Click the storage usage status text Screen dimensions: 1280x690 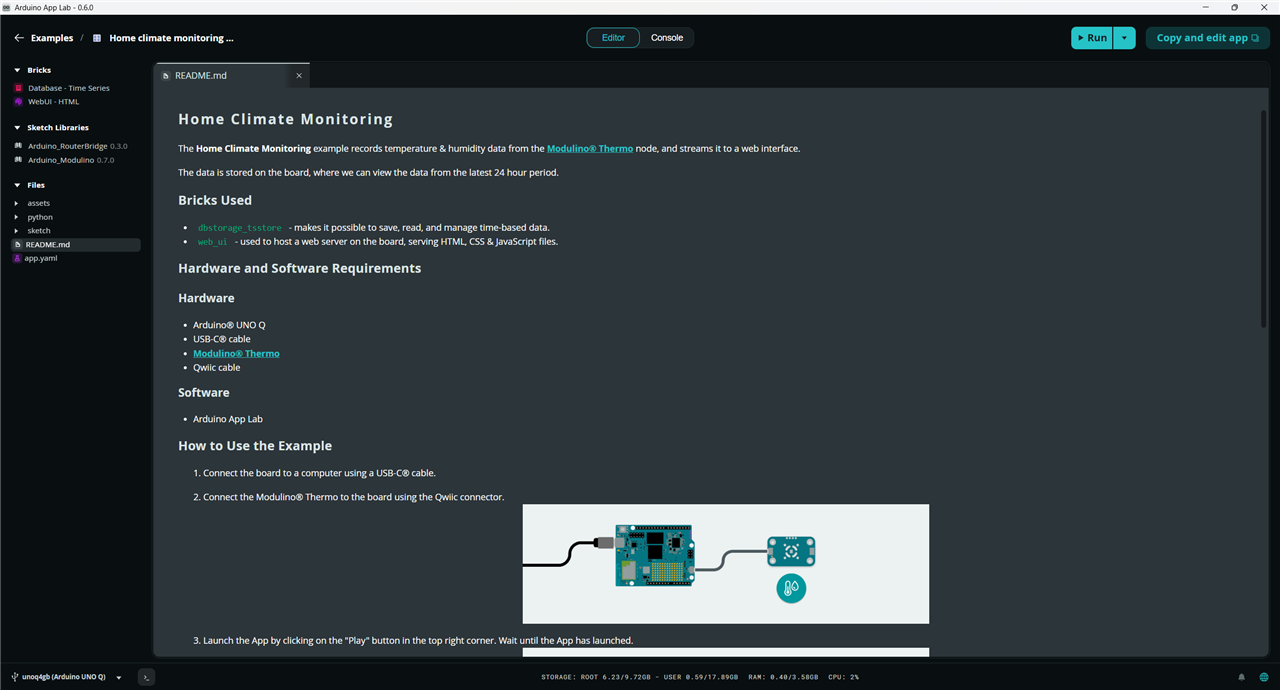point(640,677)
